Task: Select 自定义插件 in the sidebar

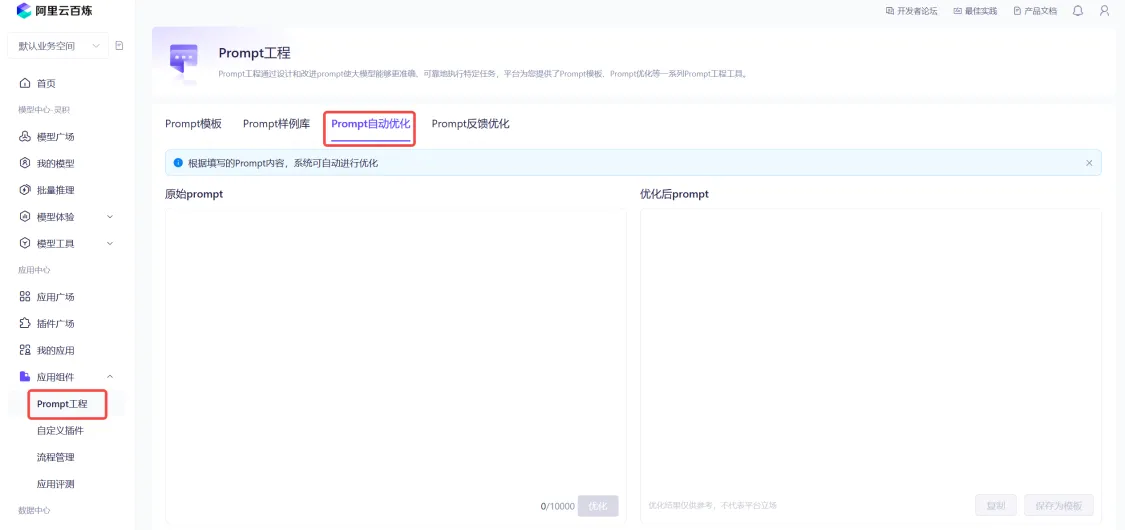Action: tap(60, 430)
